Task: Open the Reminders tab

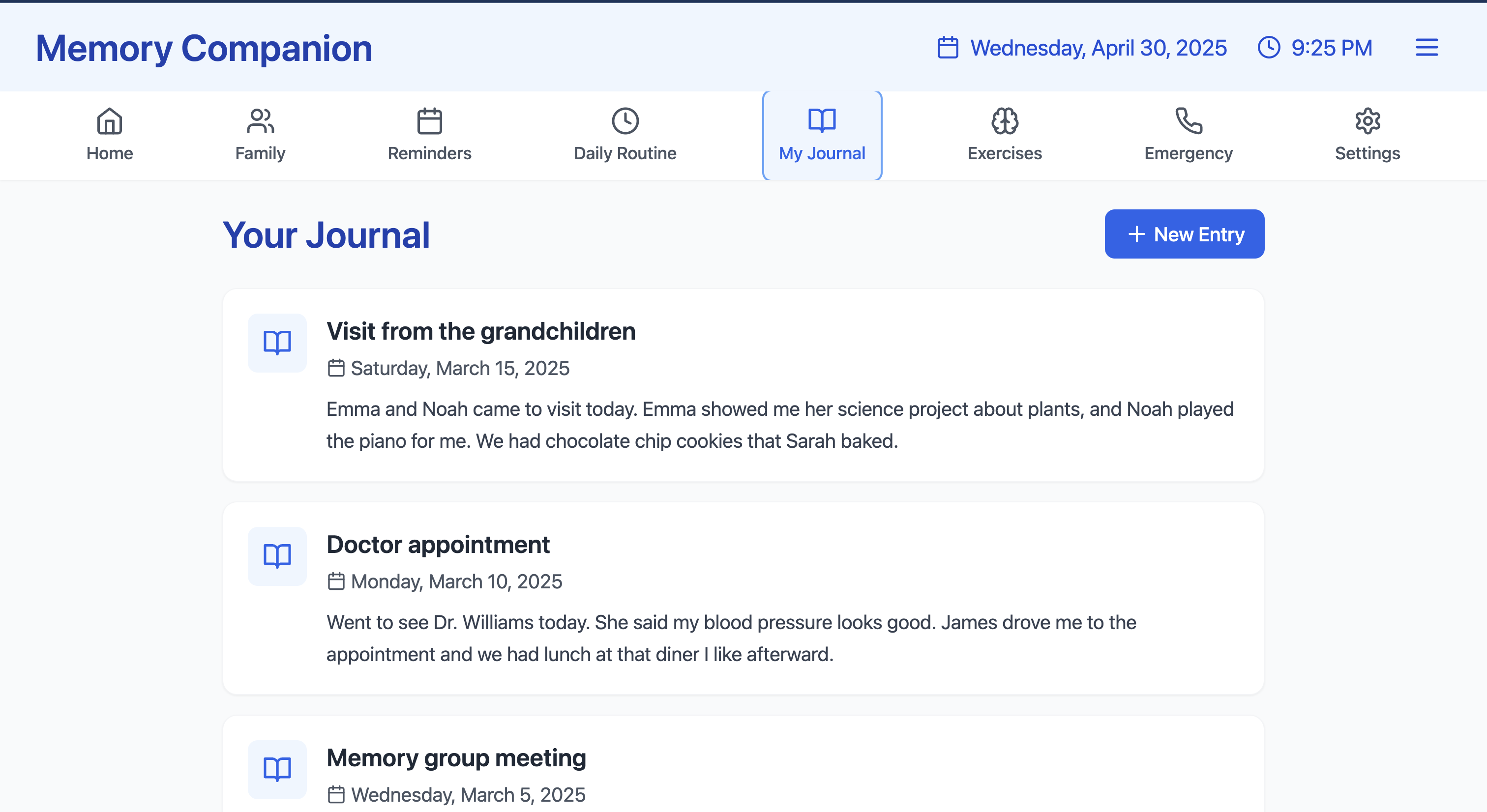Action: pyautogui.click(x=429, y=136)
